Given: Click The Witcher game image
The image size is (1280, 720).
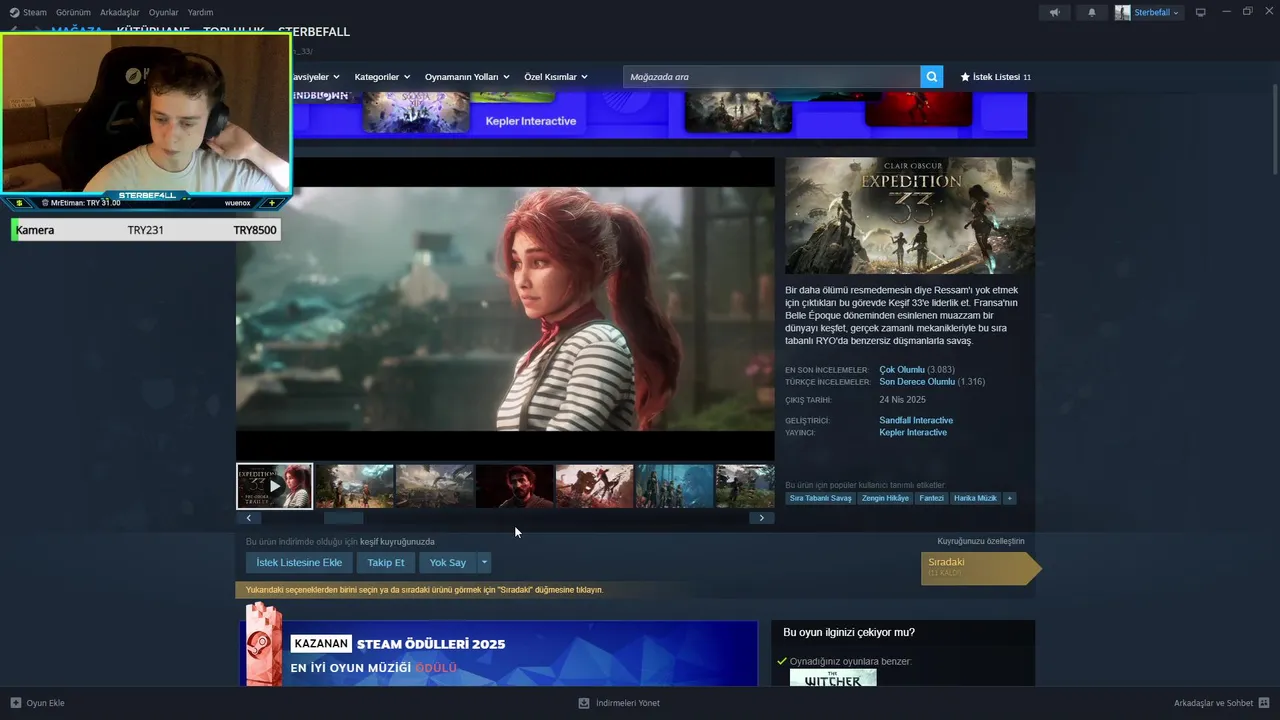Looking at the screenshot, I should pyautogui.click(x=833, y=678).
